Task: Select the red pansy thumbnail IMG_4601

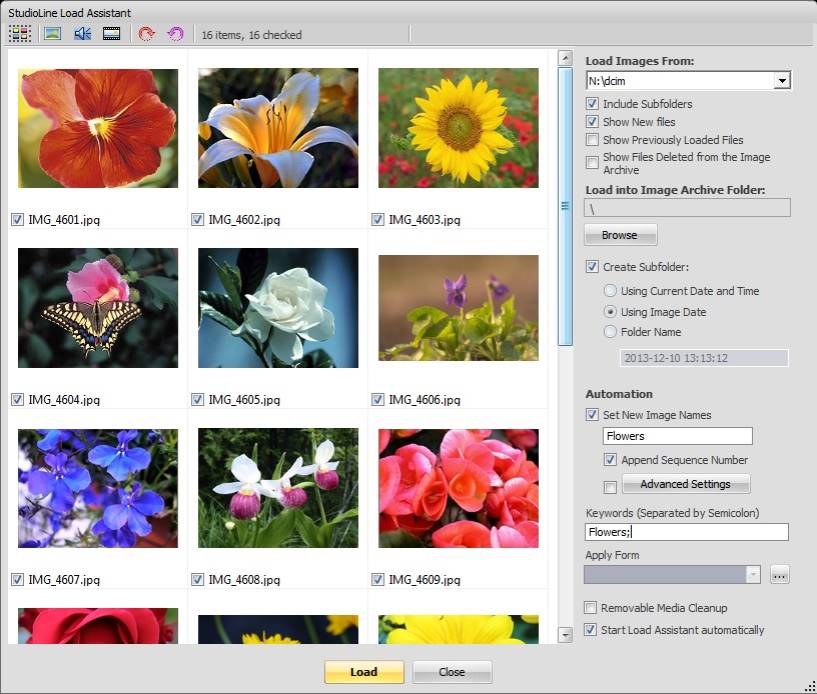Action: coord(98,128)
